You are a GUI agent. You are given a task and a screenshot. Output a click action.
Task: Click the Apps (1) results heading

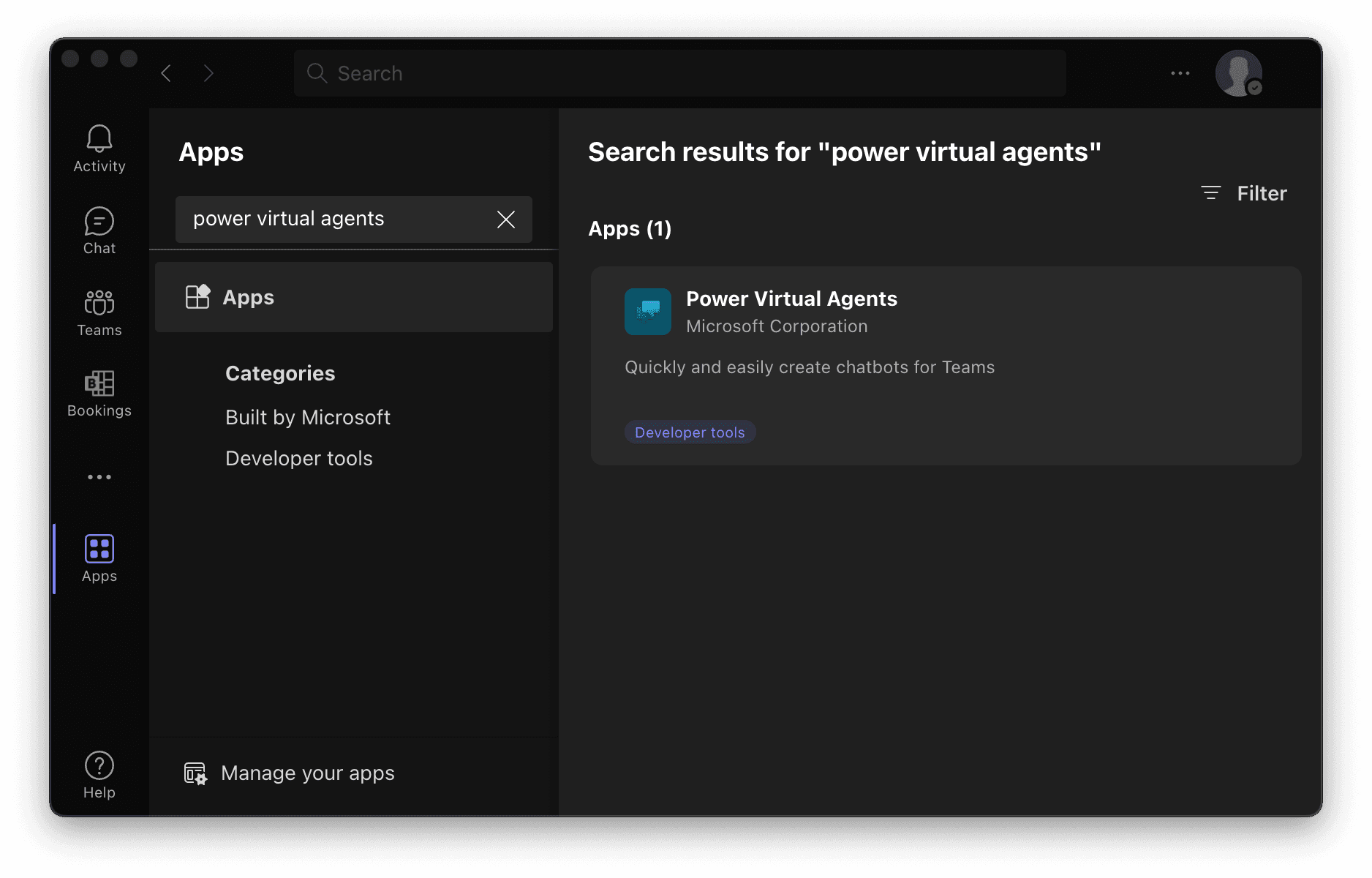coord(630,229)
